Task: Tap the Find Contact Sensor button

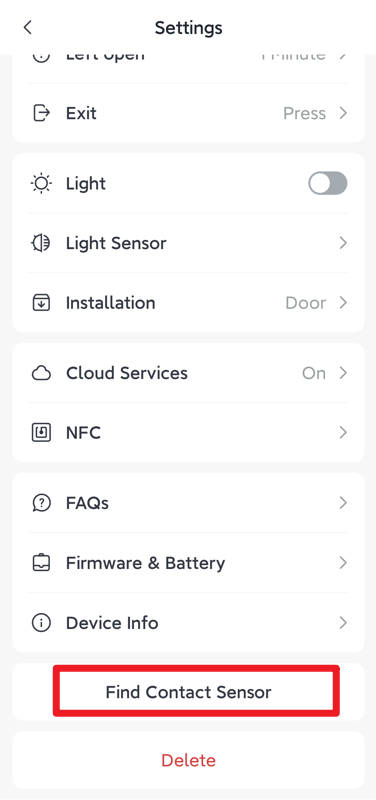Action: click(188, 692)
